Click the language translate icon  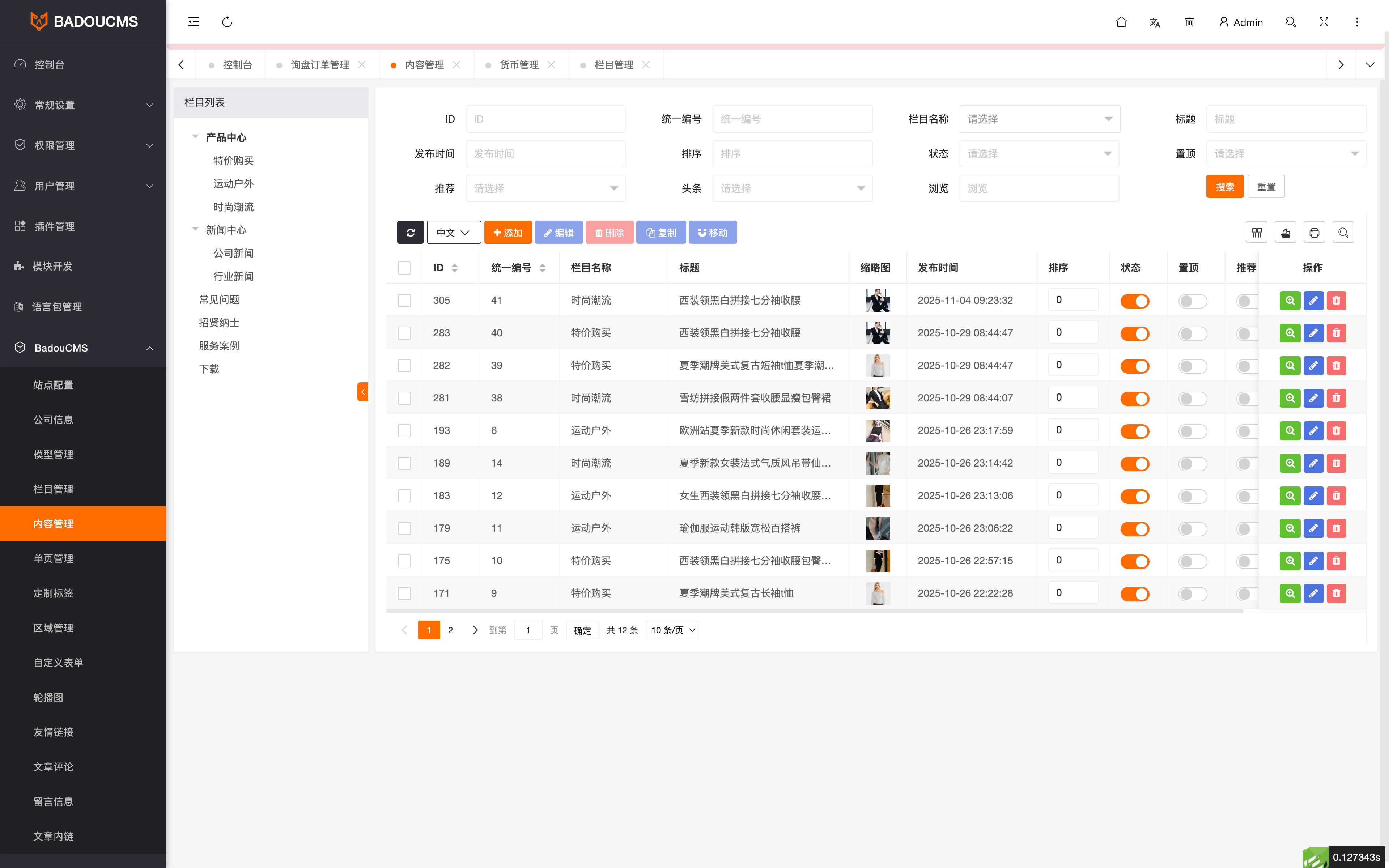point(1155,22)
